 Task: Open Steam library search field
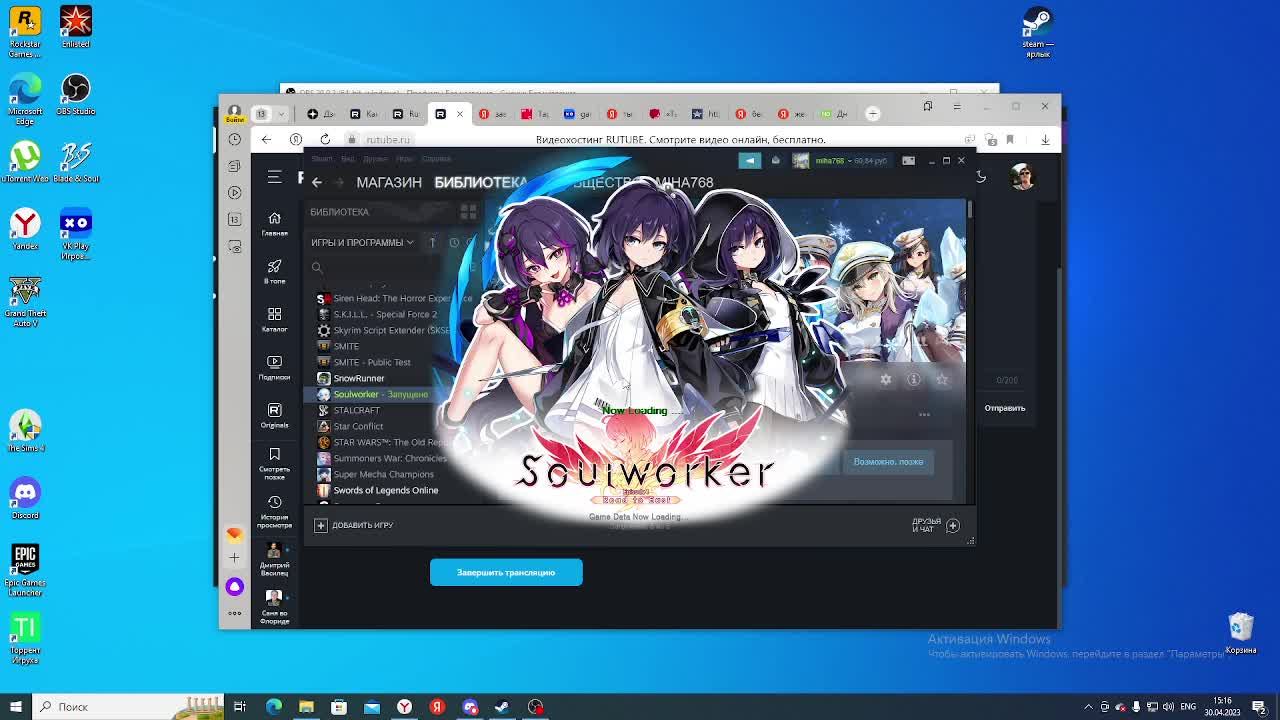tap(378, 267)
